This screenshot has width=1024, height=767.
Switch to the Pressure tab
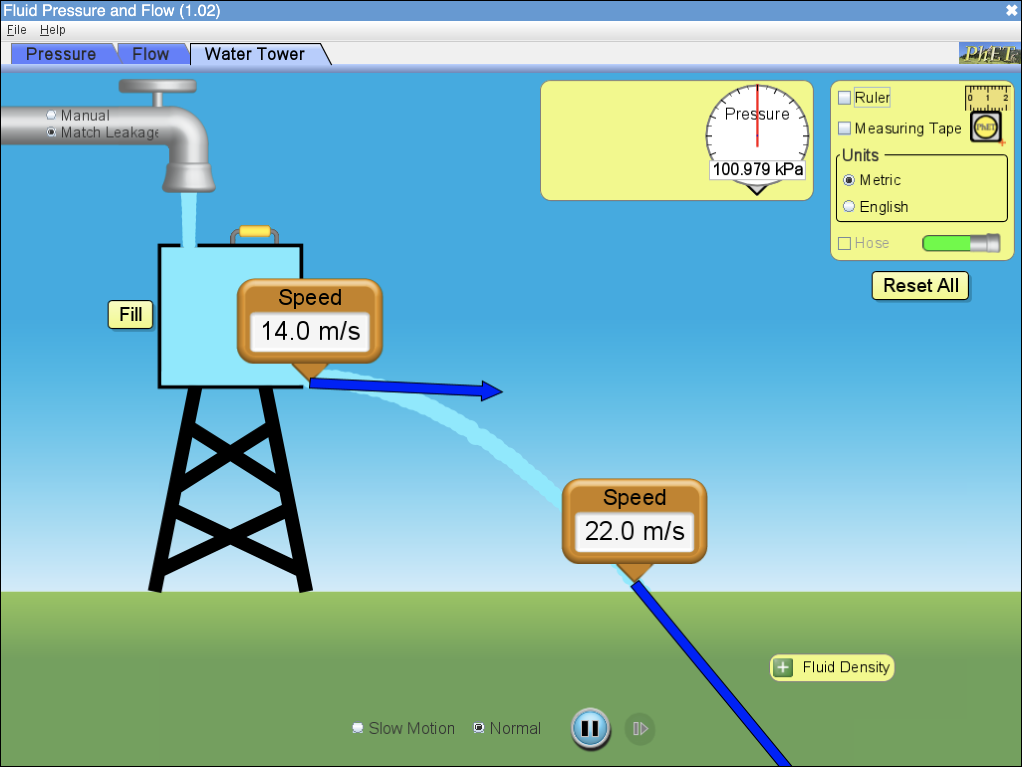[63, 53]
